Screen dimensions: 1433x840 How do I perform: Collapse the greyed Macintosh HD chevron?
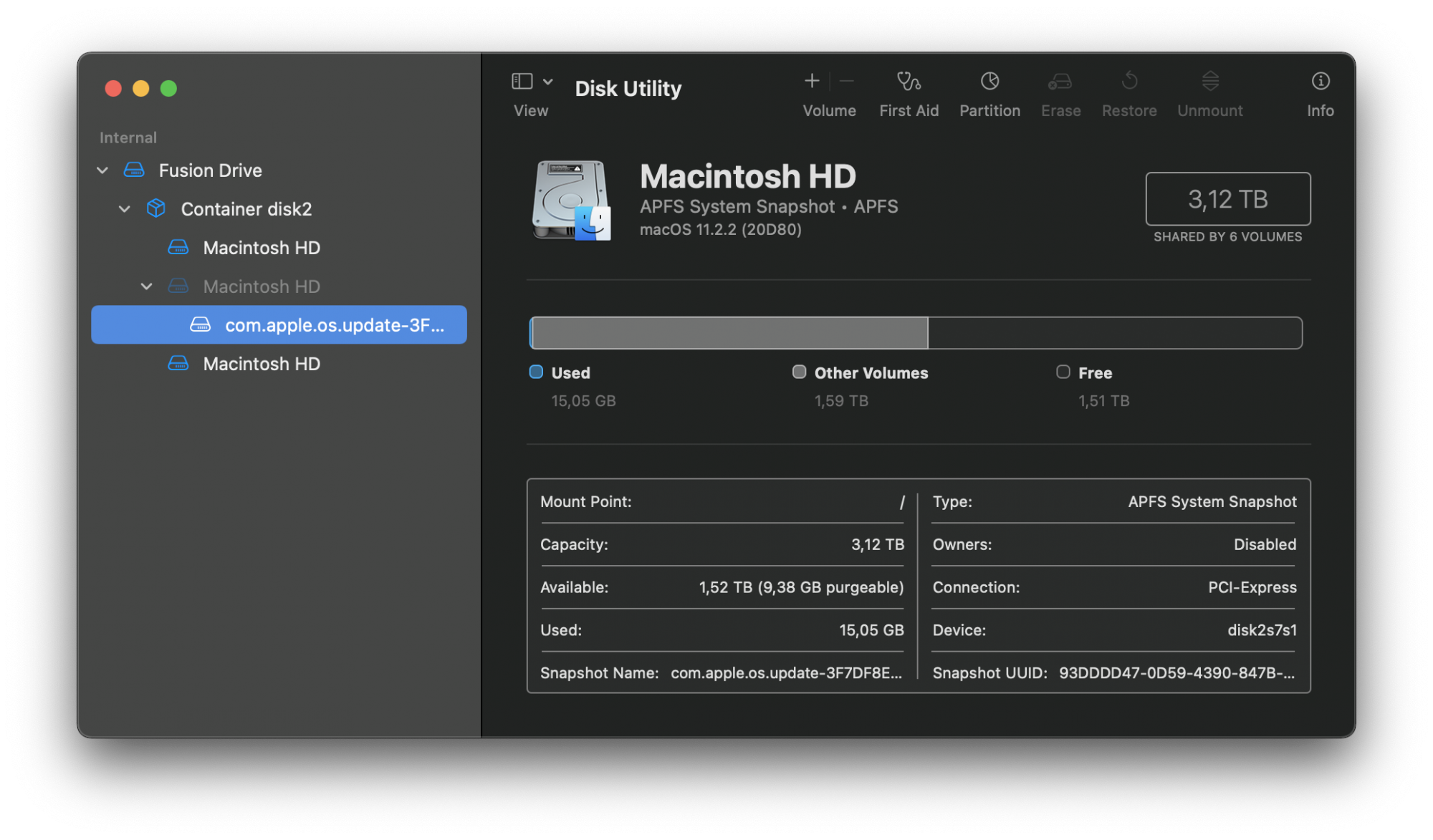pos(147,286)
